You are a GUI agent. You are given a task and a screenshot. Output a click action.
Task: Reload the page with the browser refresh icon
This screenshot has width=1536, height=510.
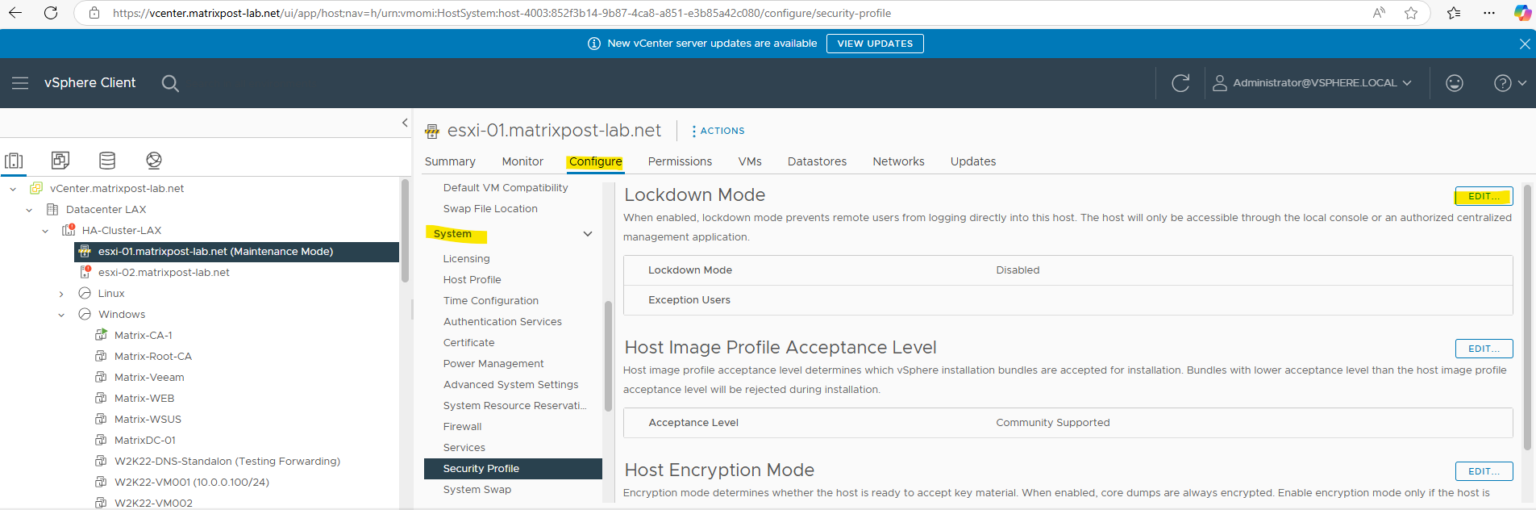[50, 13]
